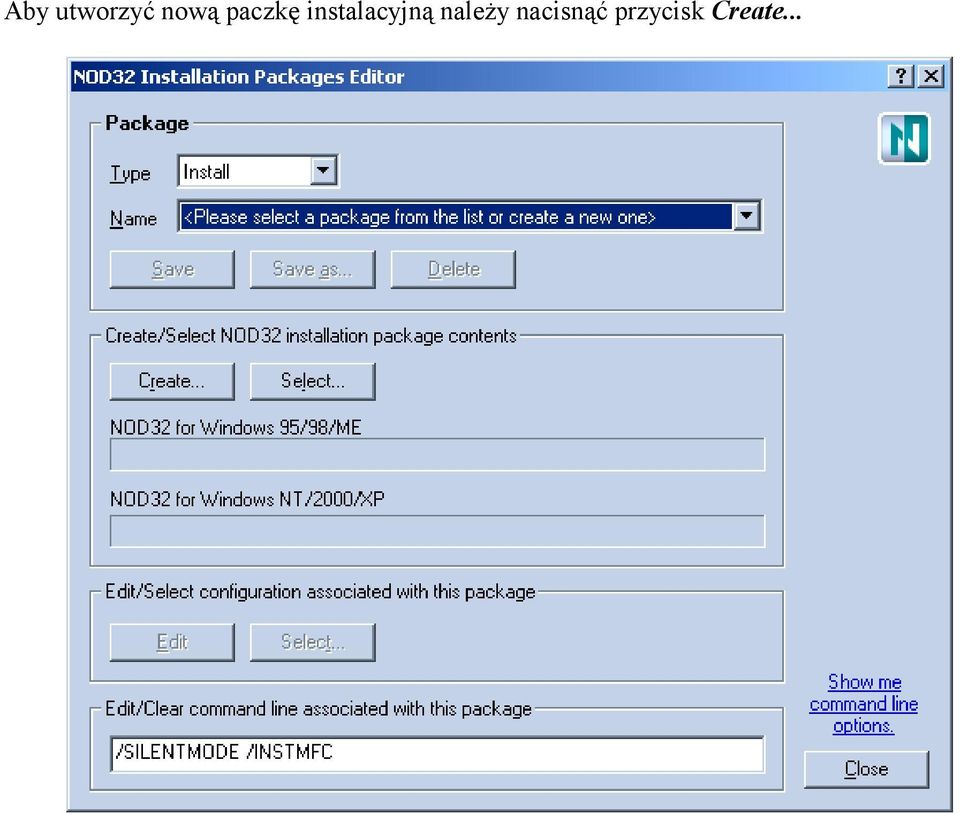Click the NOD32 logo icon
Viewport: 960px width, 814px height.
pos(904,138)
